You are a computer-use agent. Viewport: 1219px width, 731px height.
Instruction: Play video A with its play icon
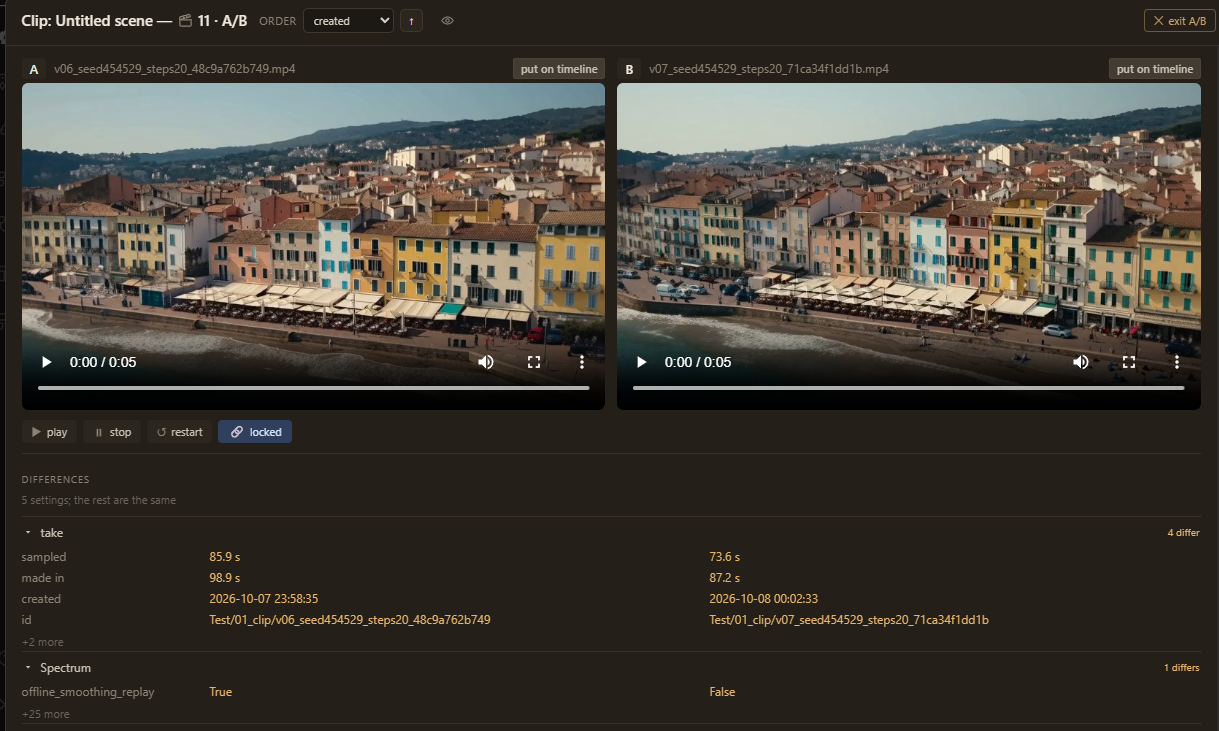point(46,362)
